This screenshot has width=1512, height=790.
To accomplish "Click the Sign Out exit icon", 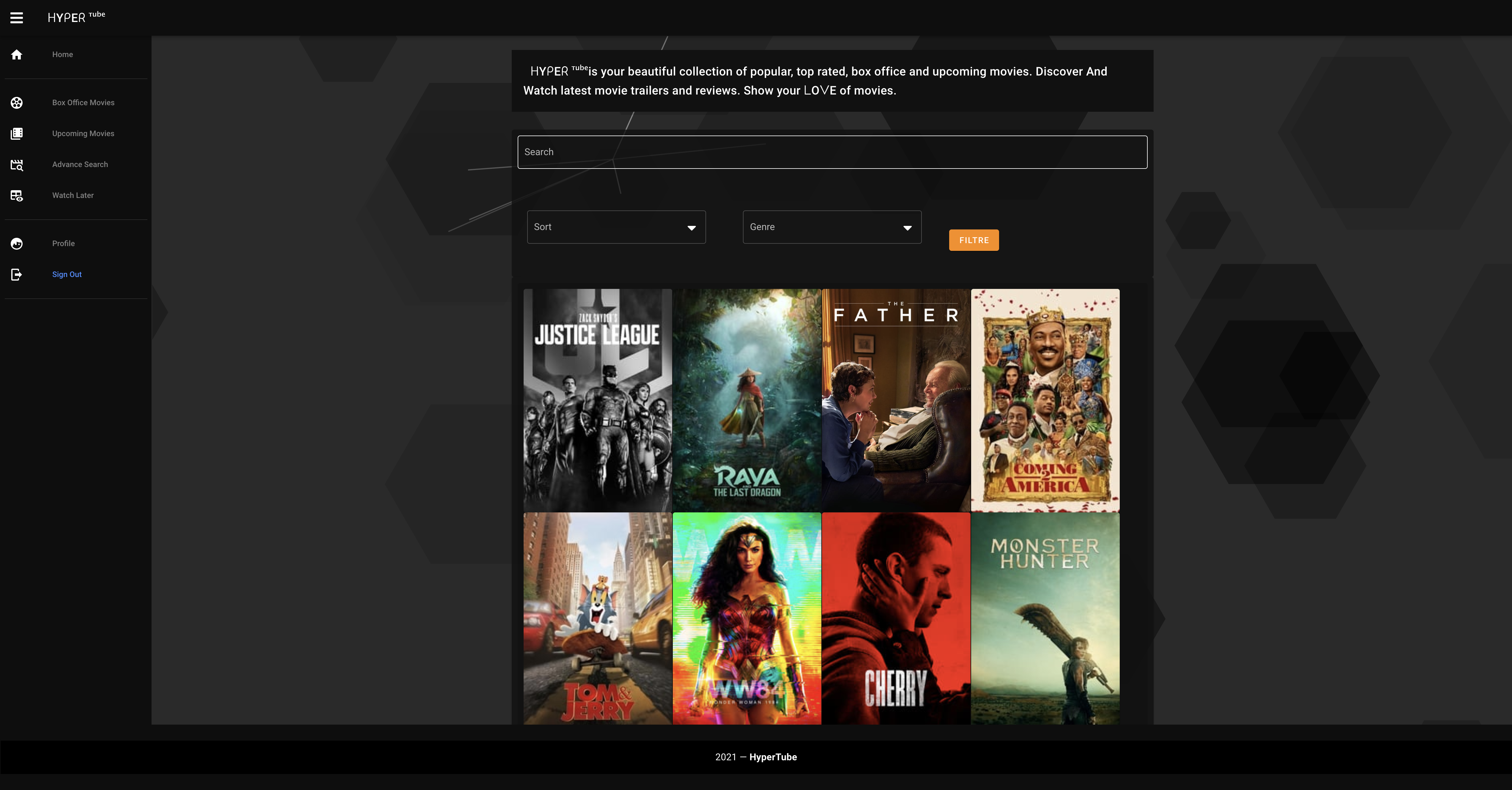I will pyautogui.click(x=16, y=275).
